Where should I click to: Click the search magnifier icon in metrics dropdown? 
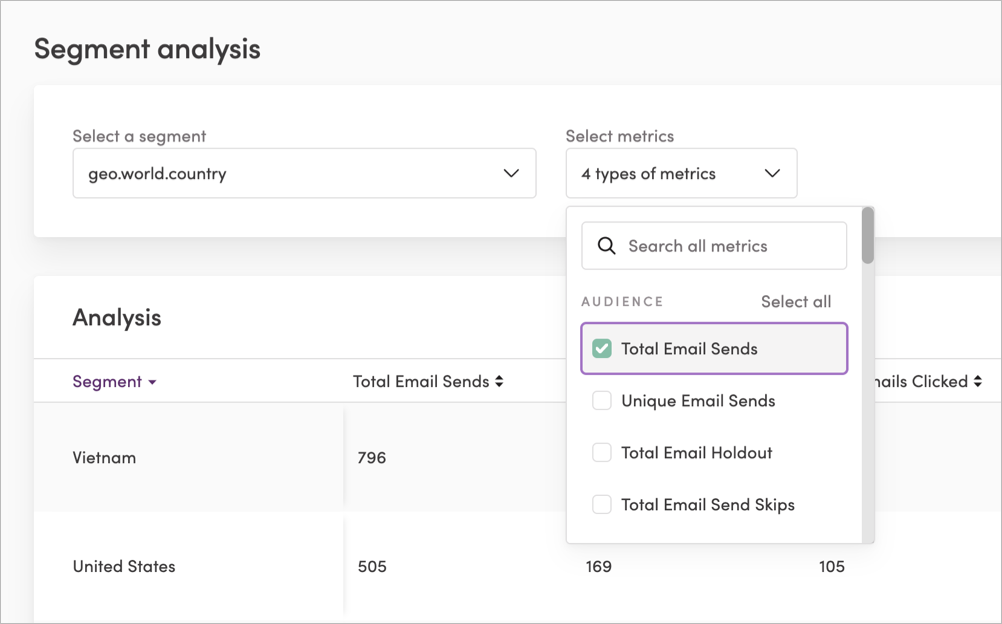tap(607, 245)
